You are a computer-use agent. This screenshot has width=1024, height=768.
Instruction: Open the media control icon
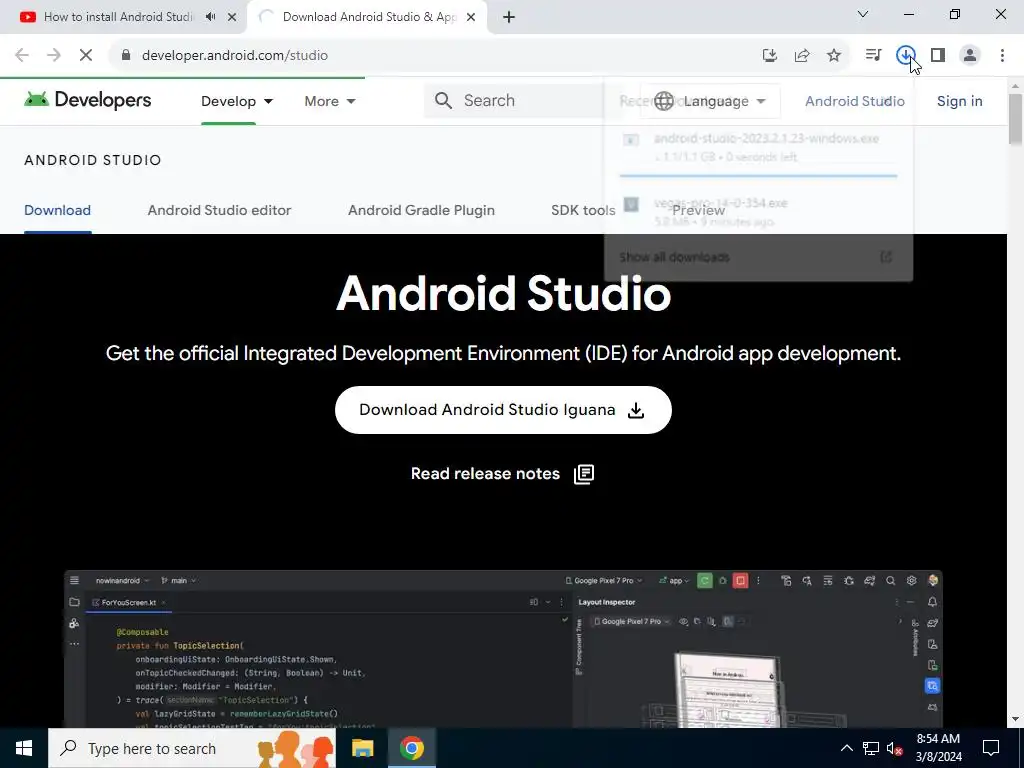pos(873,56)
